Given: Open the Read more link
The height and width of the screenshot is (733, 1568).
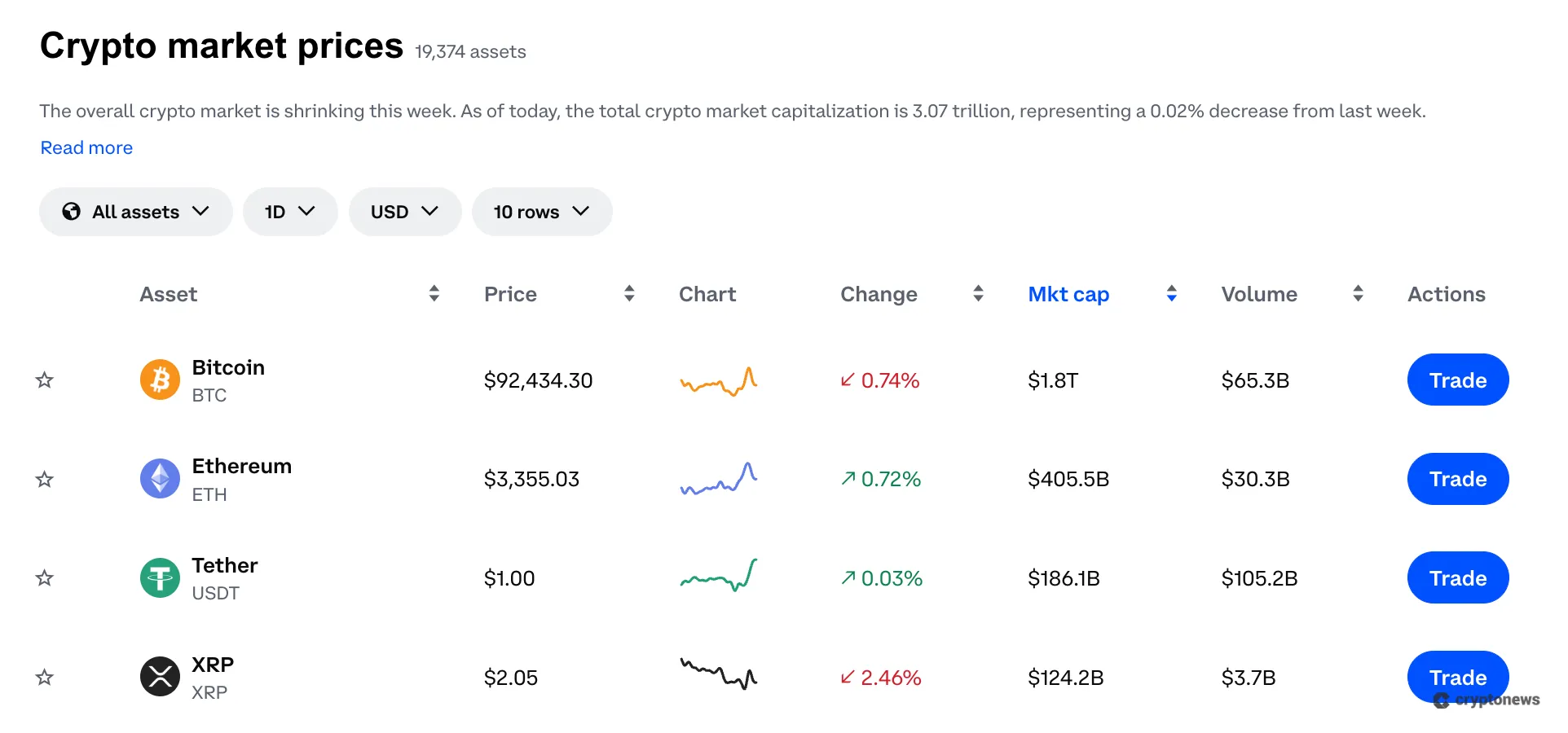Looking at the screenshot, I should point(86,147).
